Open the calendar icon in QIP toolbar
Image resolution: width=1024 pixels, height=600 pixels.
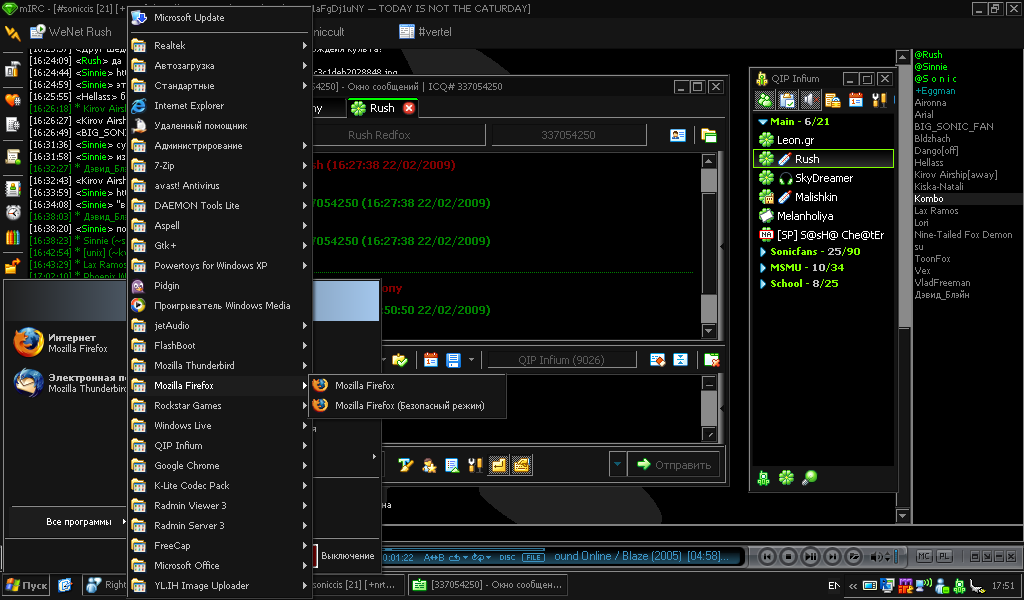(856, 100)
